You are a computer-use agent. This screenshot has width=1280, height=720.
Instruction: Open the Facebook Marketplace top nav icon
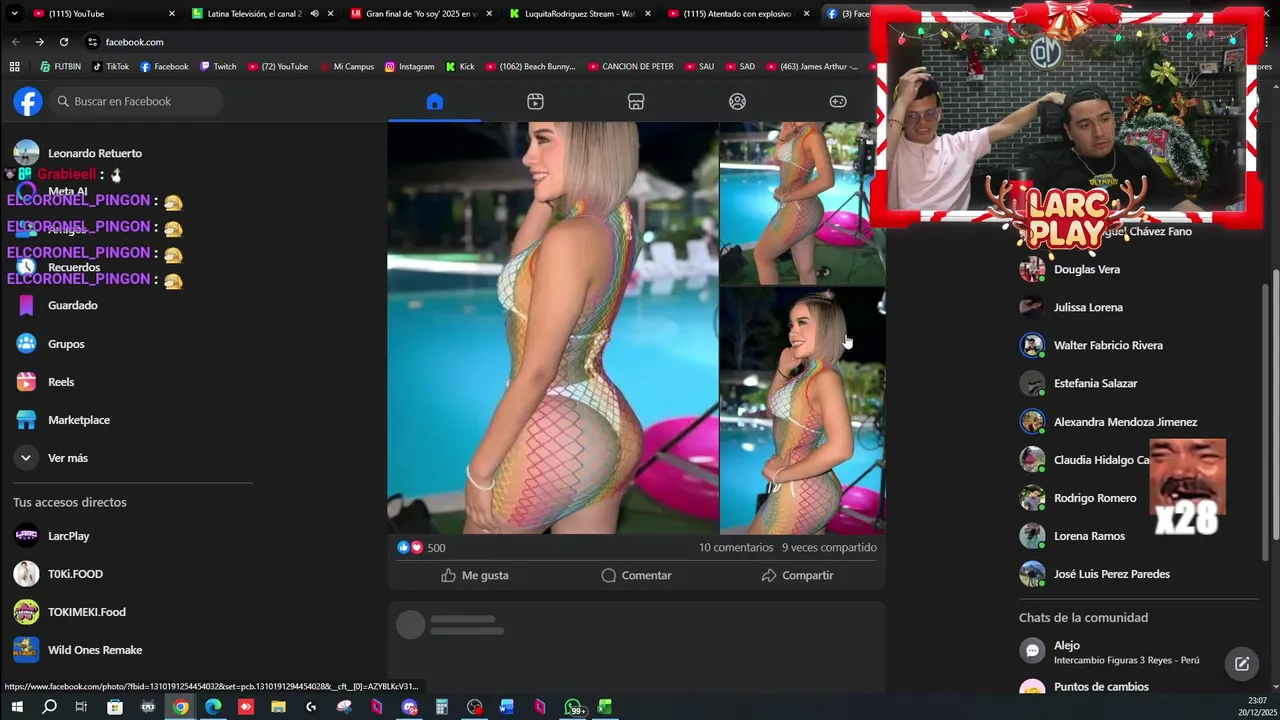636,101
